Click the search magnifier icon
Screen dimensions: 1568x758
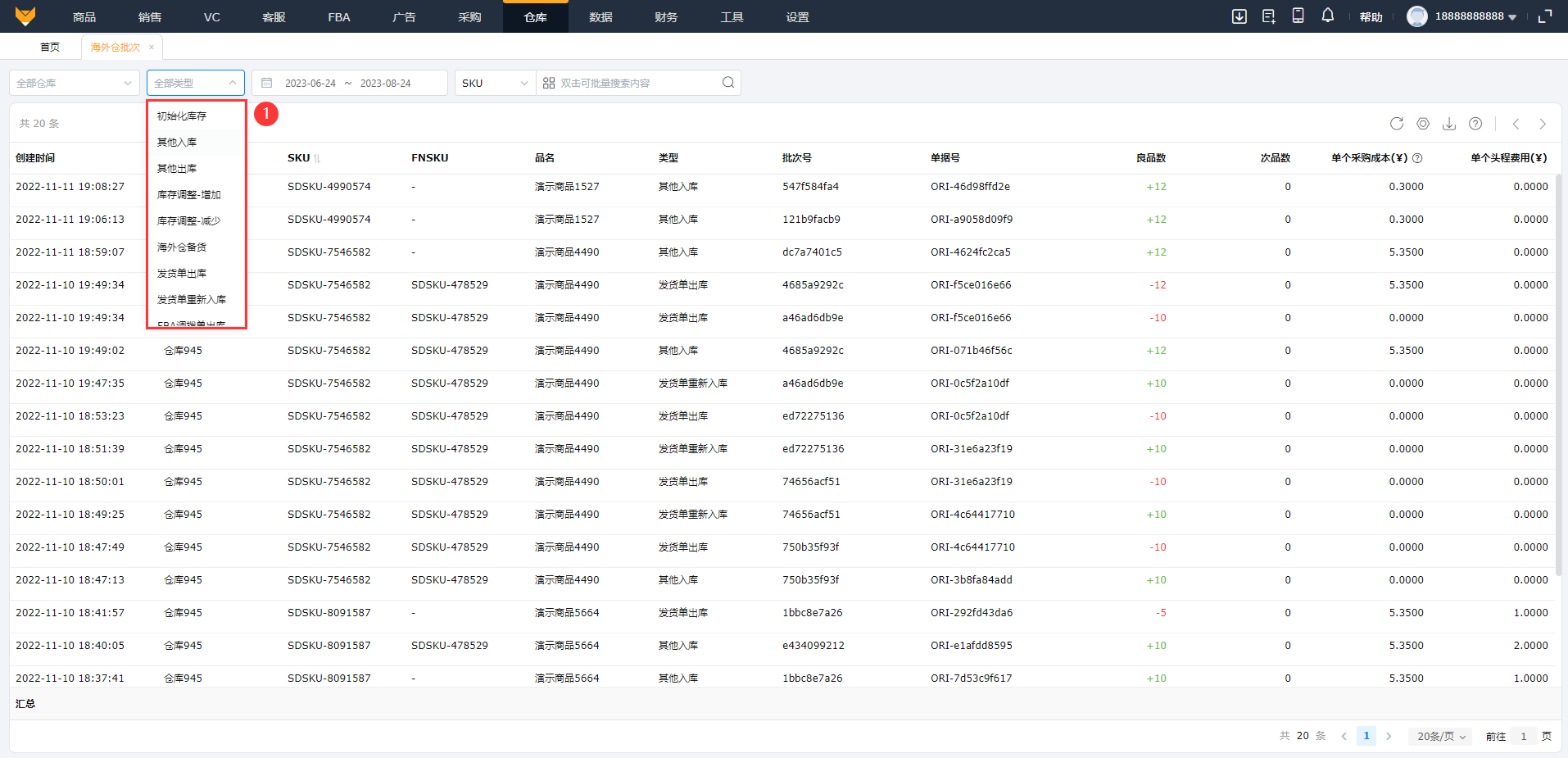click(727, 83)
